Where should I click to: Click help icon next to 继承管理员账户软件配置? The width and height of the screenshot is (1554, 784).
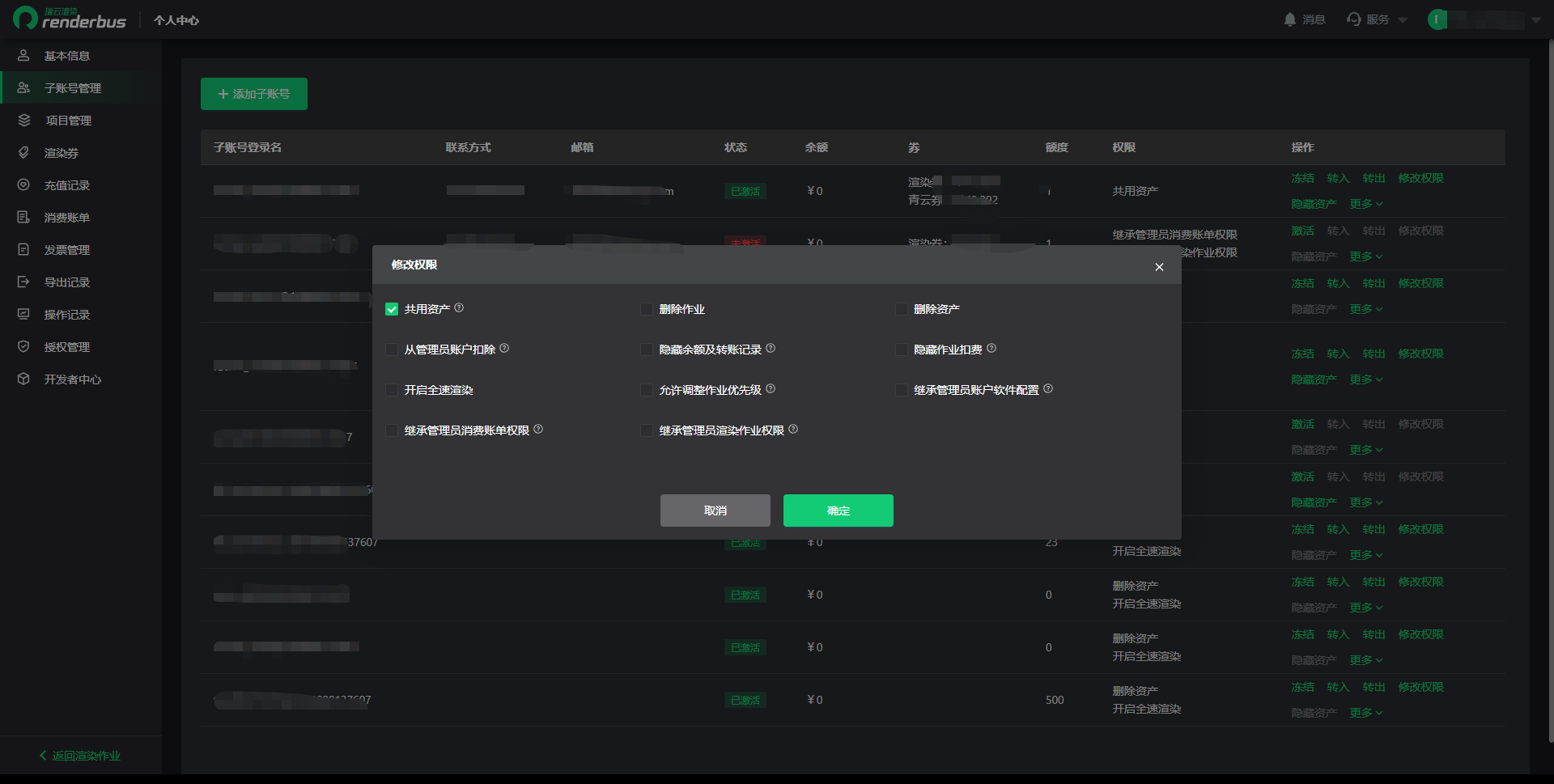tap(1048, 388)
